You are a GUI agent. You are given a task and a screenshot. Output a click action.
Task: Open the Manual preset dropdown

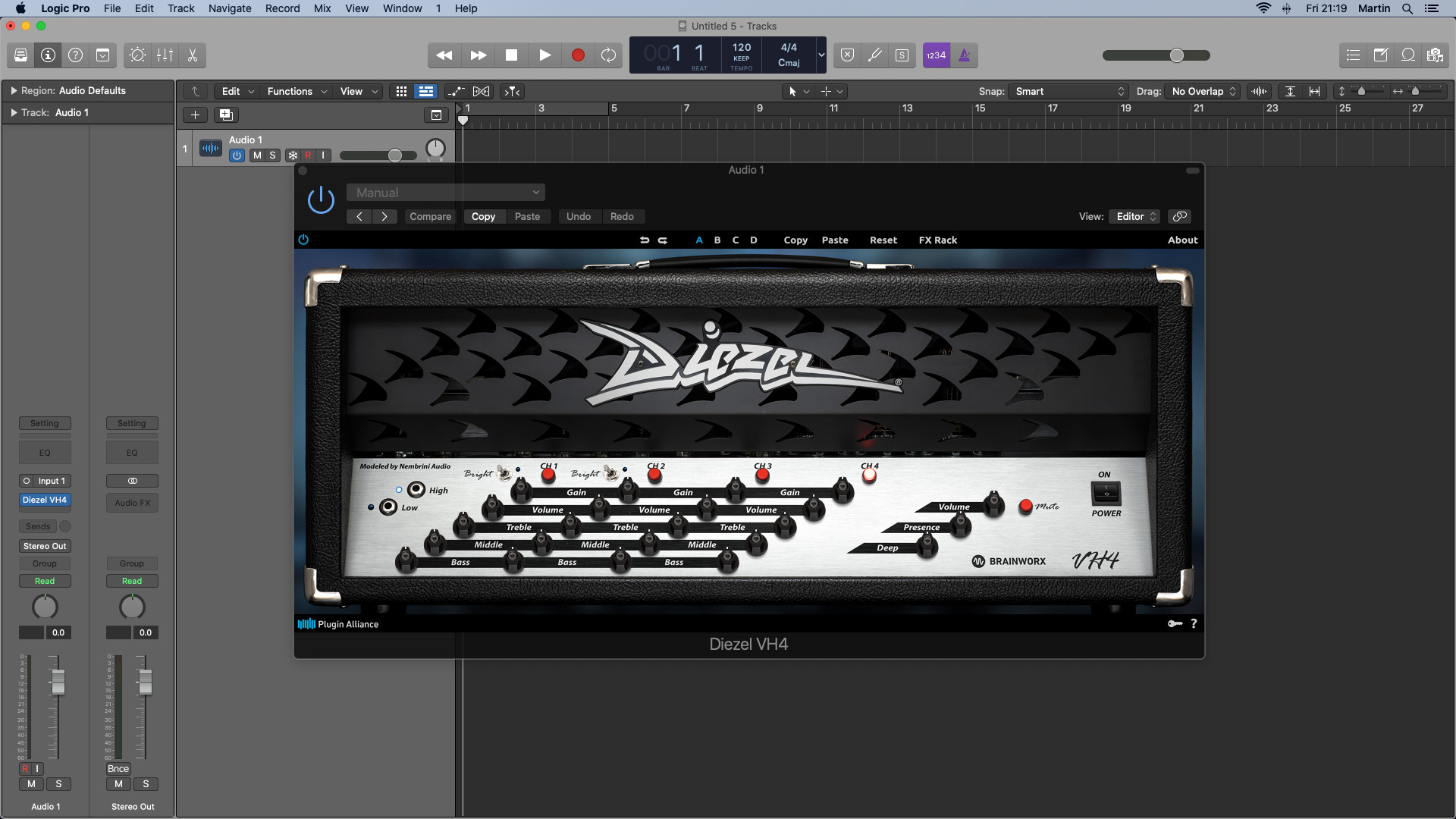[x=446, y=193]
